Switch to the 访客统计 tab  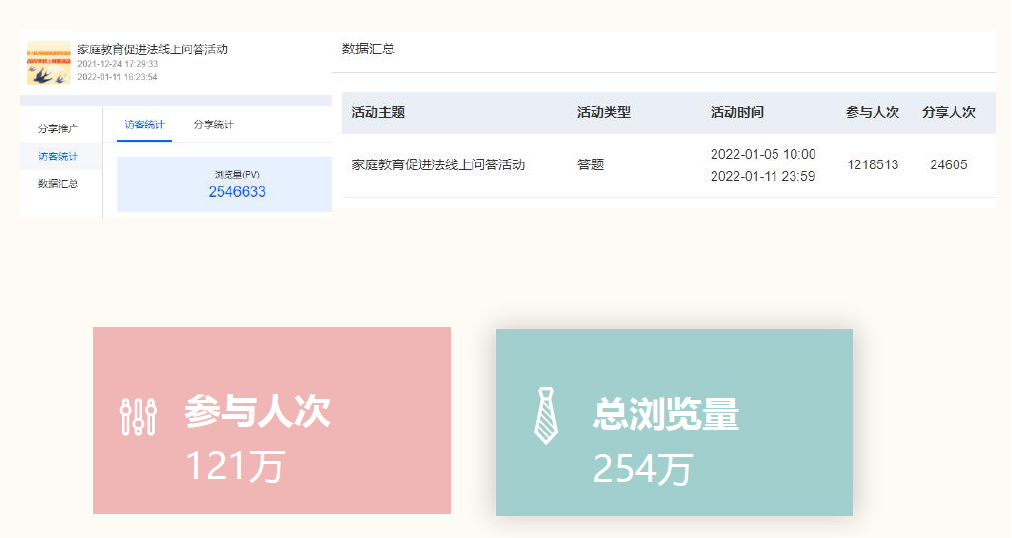coord(144,125)
